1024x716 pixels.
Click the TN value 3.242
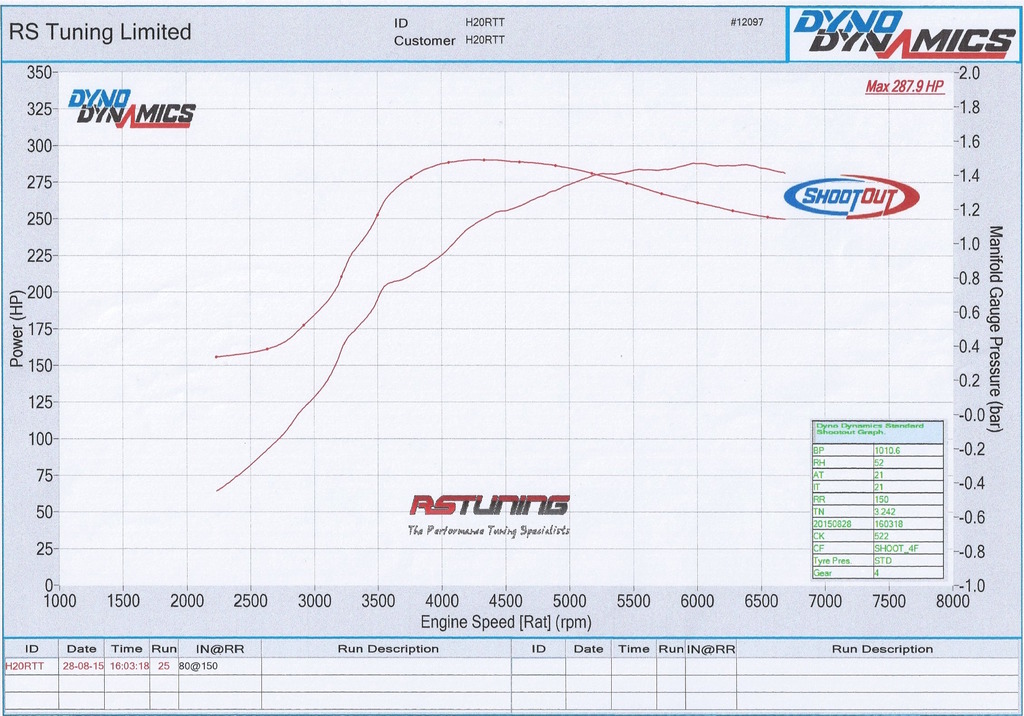pyautogui.click(x=885, y=512)
